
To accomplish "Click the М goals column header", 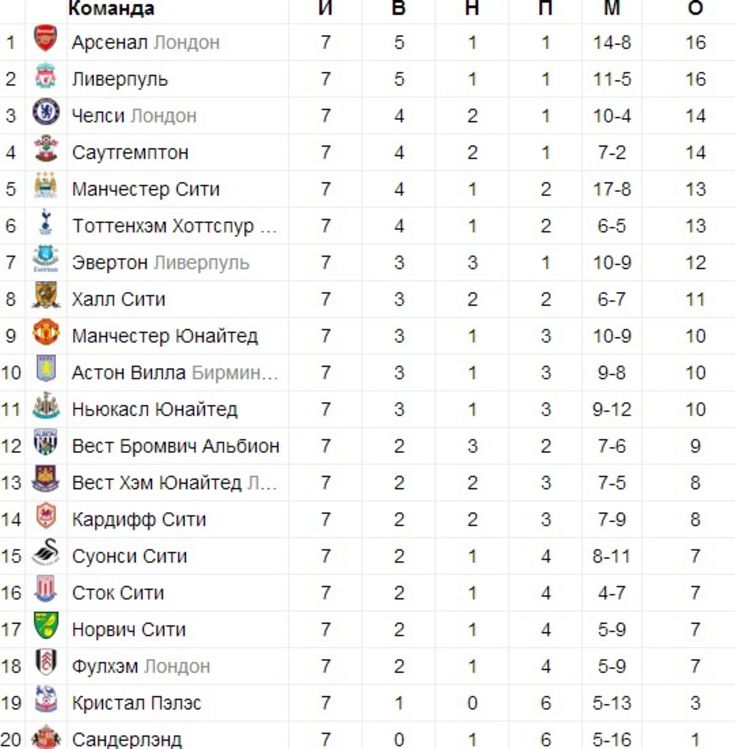I will point(612,8).
